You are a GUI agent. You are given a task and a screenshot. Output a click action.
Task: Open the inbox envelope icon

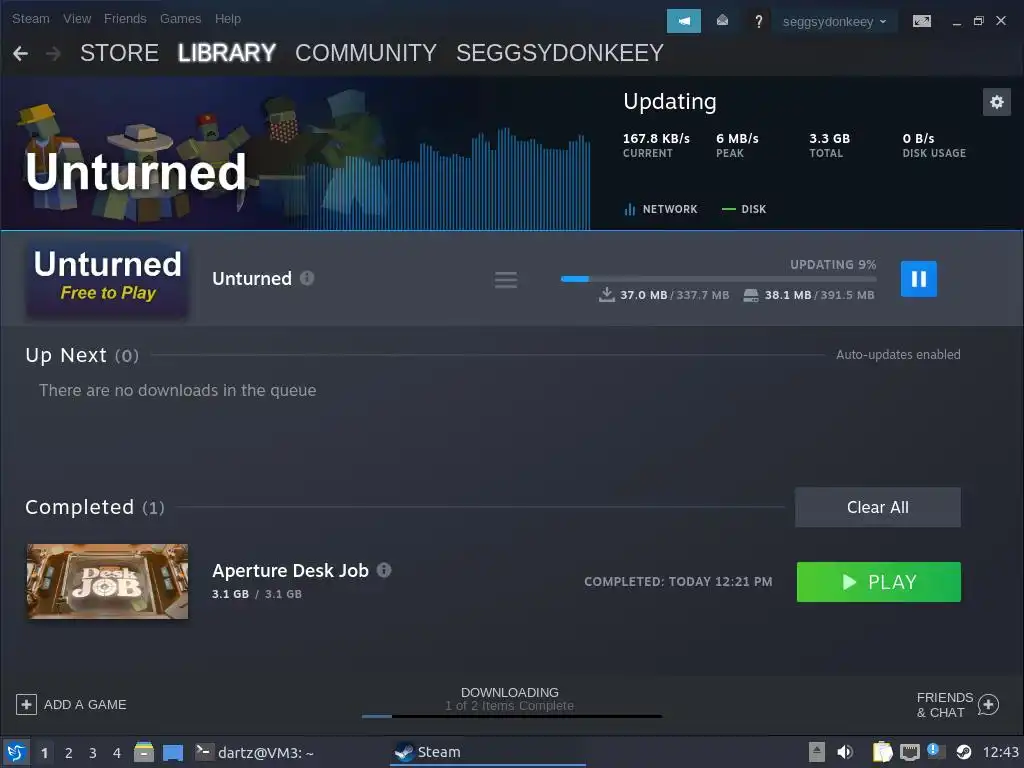coord(722,21)
